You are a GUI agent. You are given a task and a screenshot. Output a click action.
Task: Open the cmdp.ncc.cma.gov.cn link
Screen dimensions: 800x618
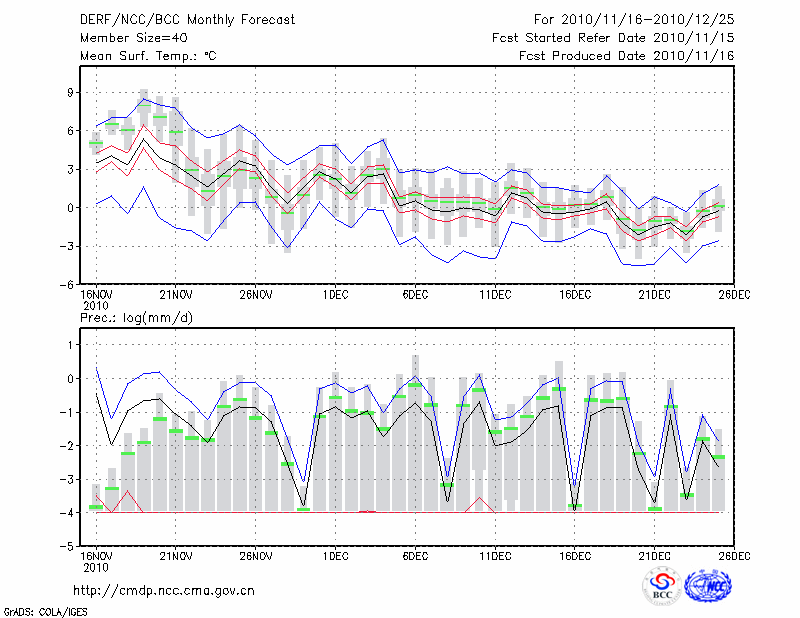point(164,591)
